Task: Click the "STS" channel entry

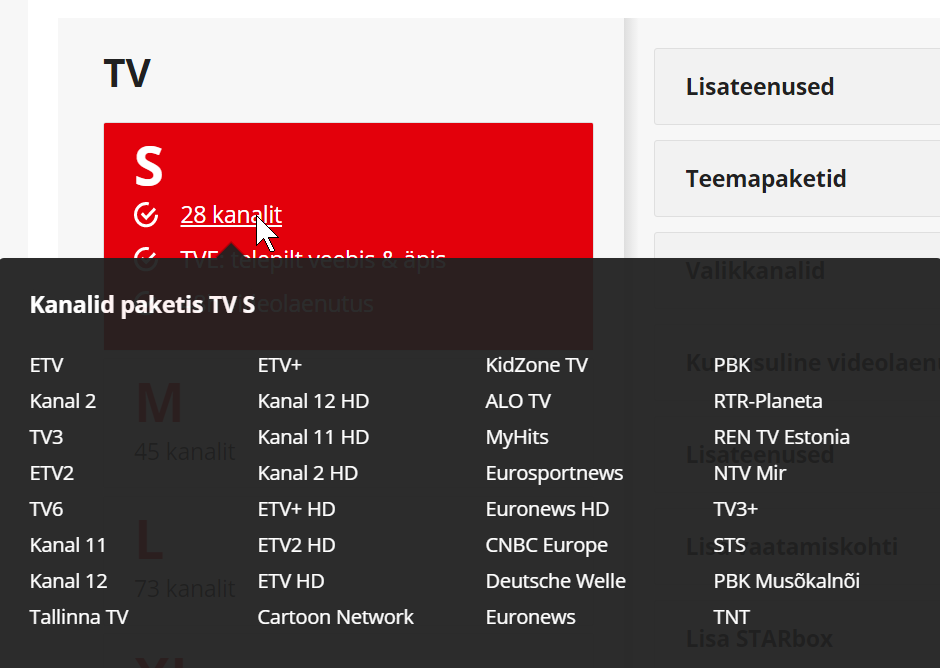Action: (x=730, y=545)
